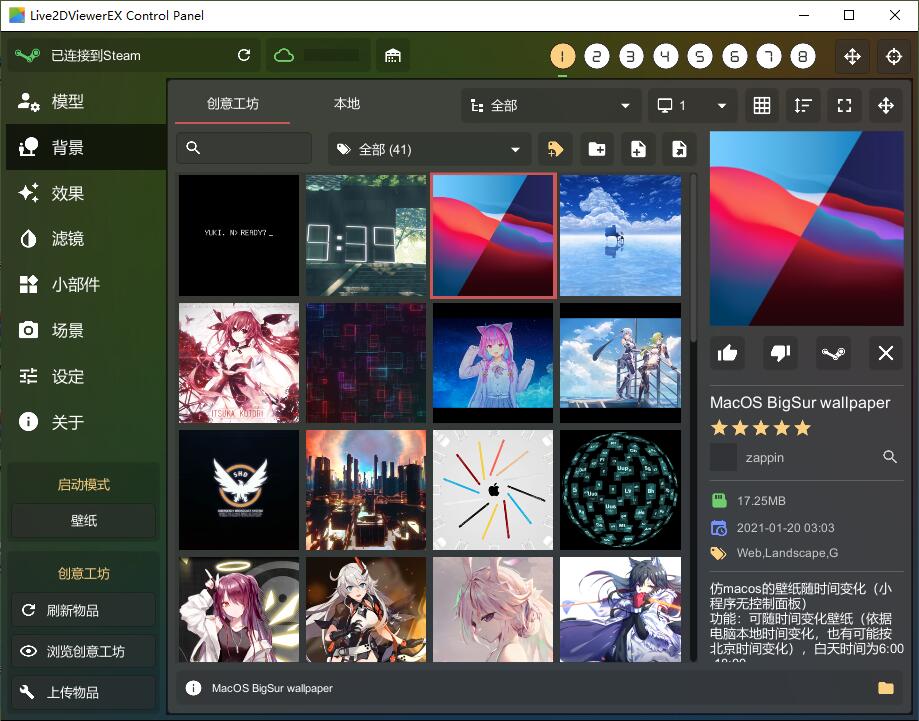Toggle the fullscreen expand icon
This screenshot has width=919, height=721.
(844, 106)
